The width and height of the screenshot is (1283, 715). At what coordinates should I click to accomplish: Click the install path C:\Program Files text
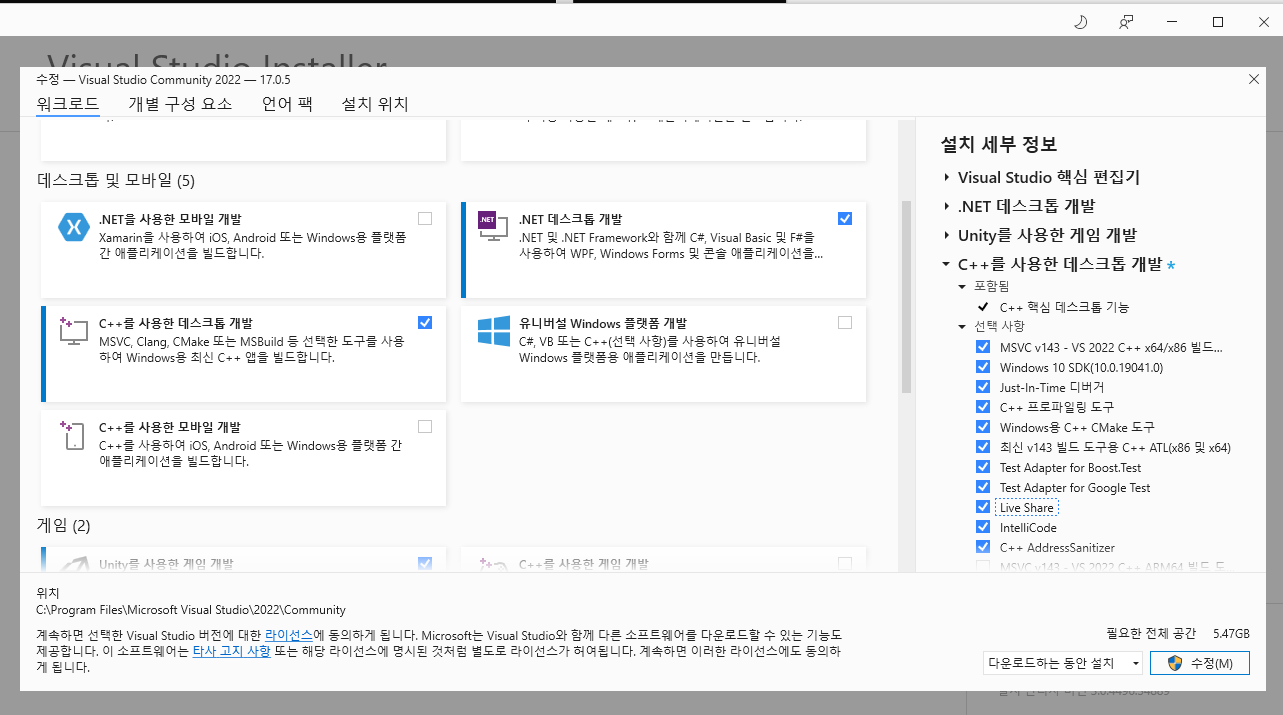click(x=191, y=609)
